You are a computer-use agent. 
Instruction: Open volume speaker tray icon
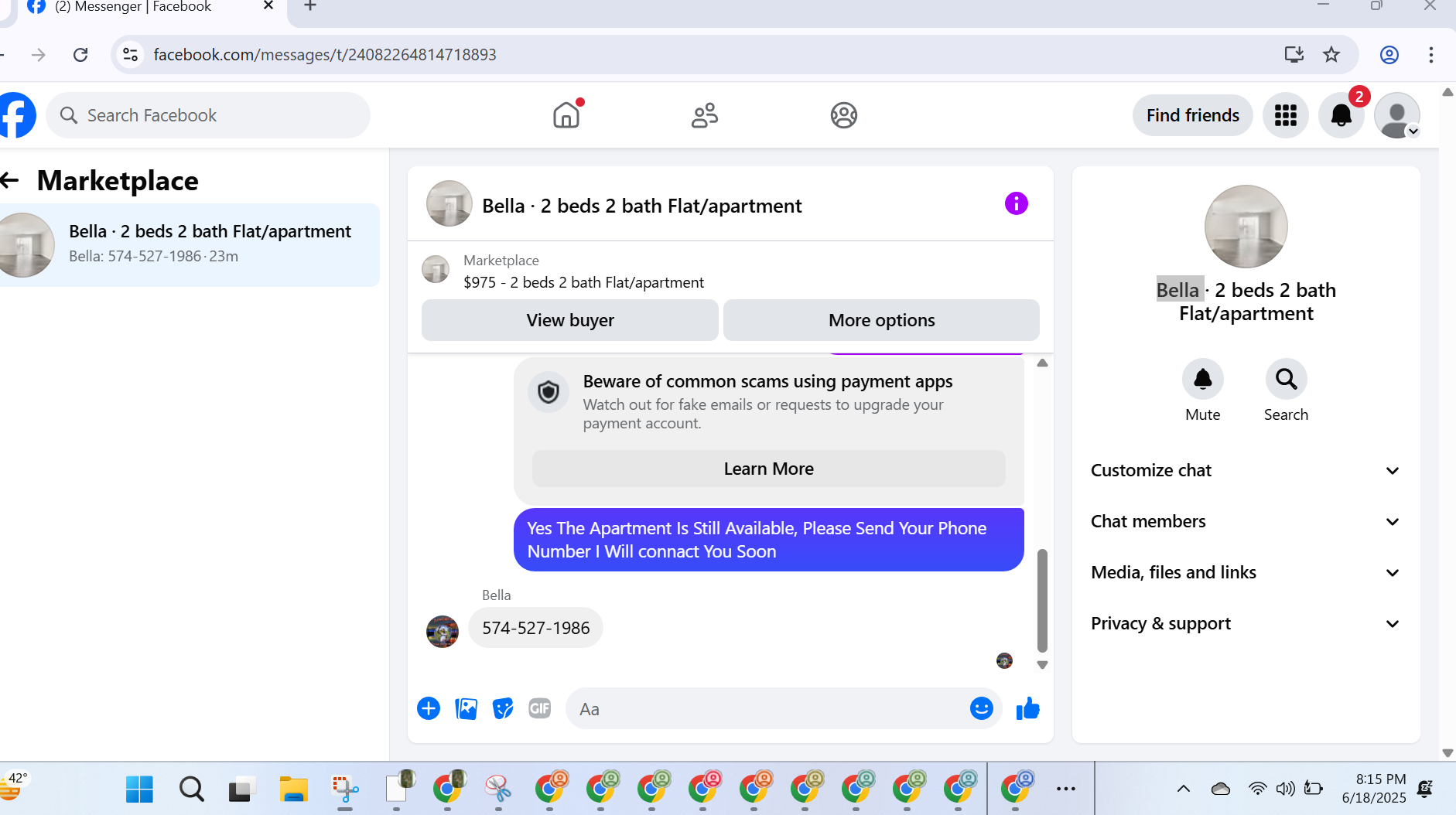point(1285,789)
